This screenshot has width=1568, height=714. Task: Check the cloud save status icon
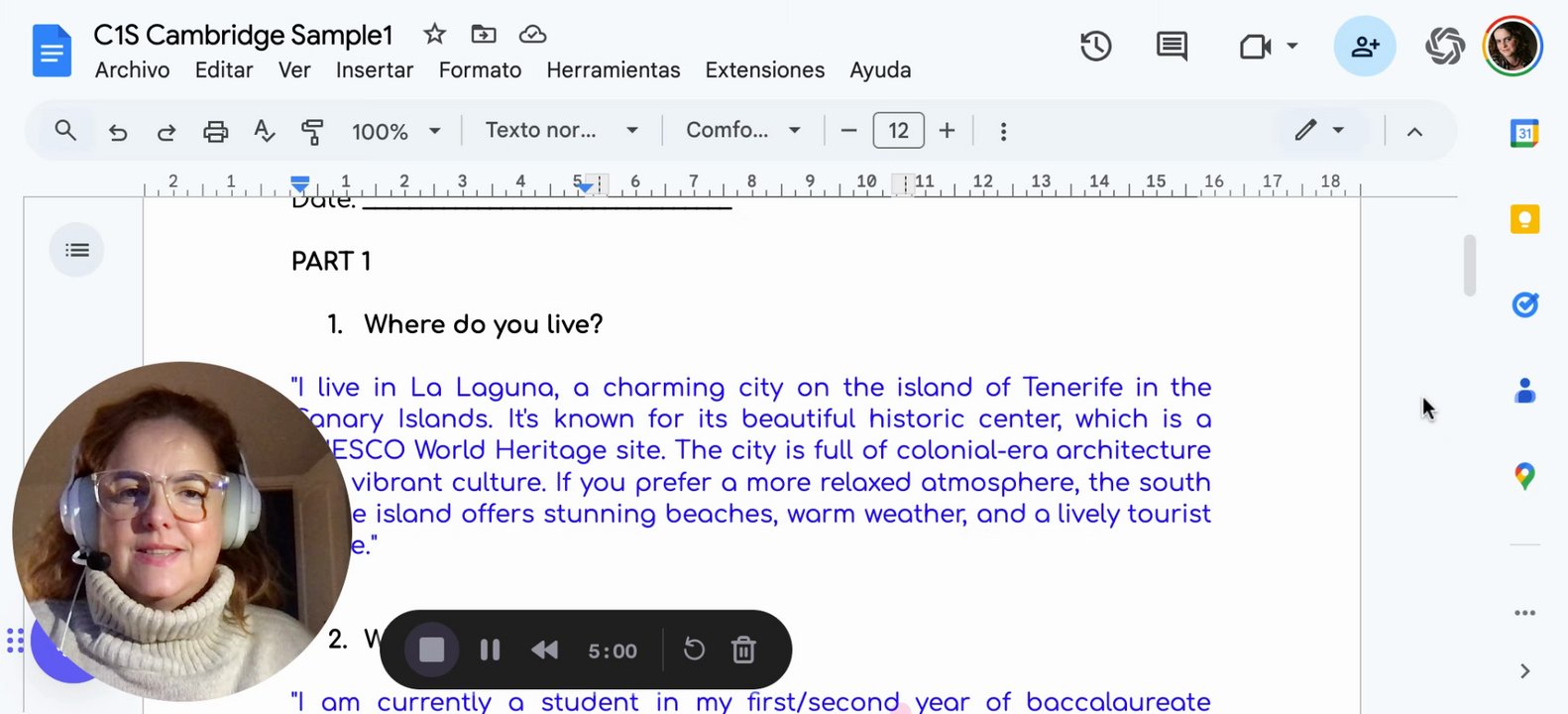[x=533, y=35]
